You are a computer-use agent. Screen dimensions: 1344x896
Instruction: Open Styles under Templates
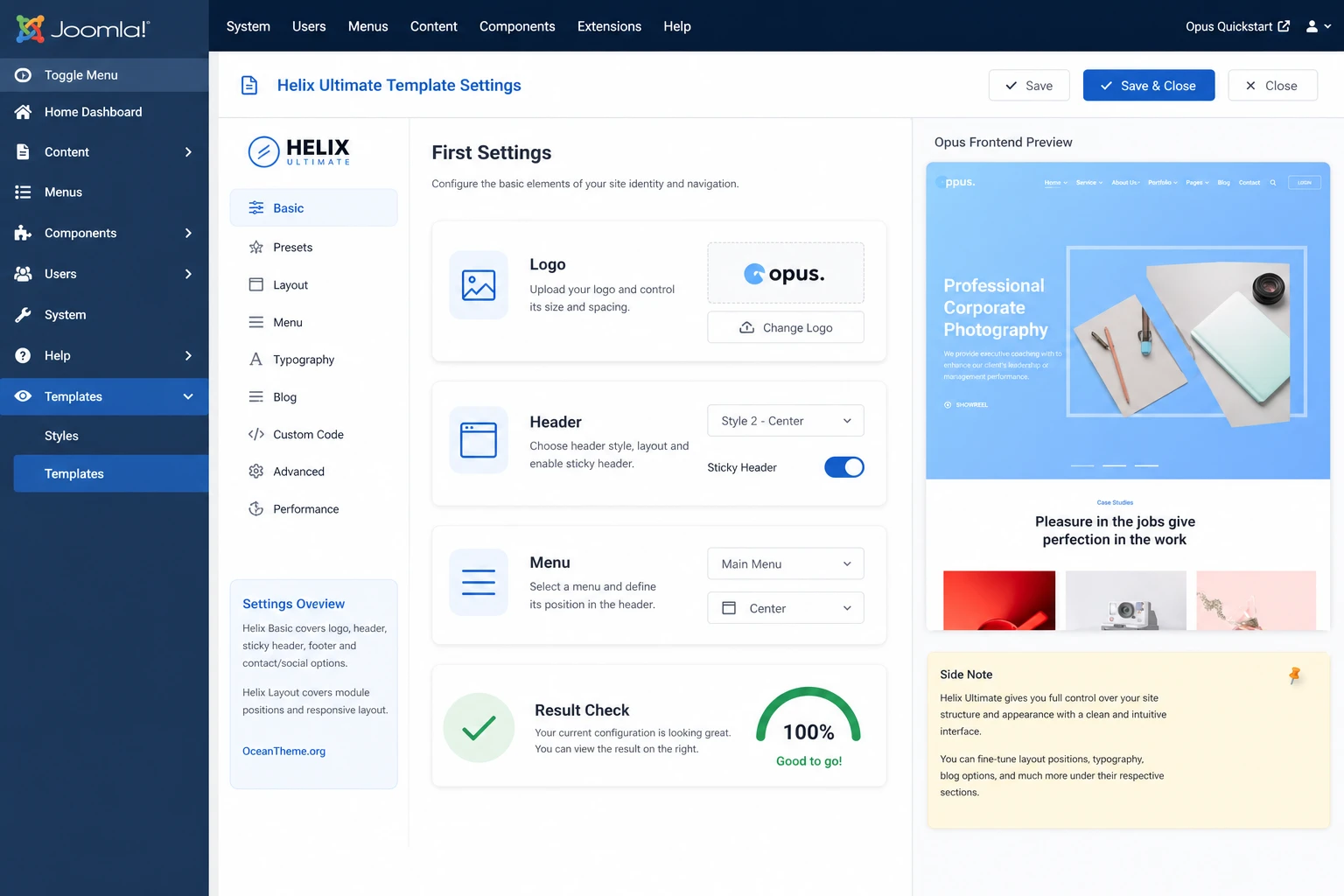(61, 436)
